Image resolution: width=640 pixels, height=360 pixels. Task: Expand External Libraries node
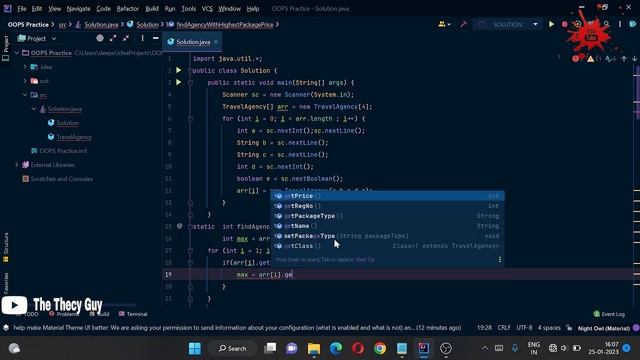[x=17, y=165]
